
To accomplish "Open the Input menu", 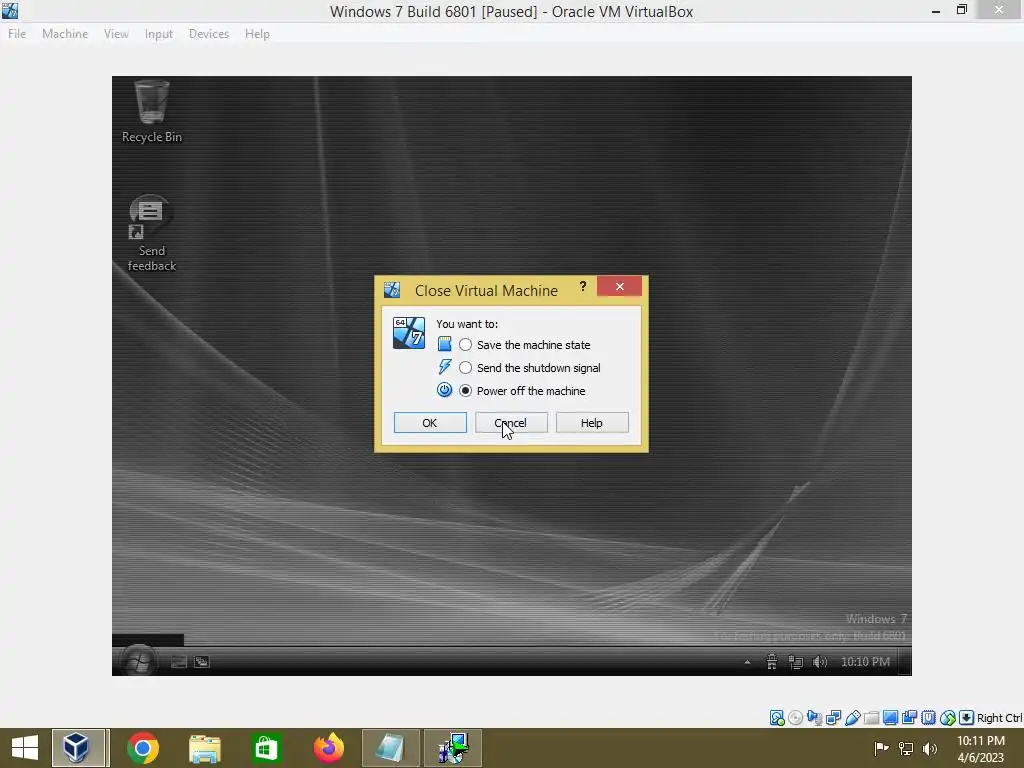I will click(x=159, y=34).
